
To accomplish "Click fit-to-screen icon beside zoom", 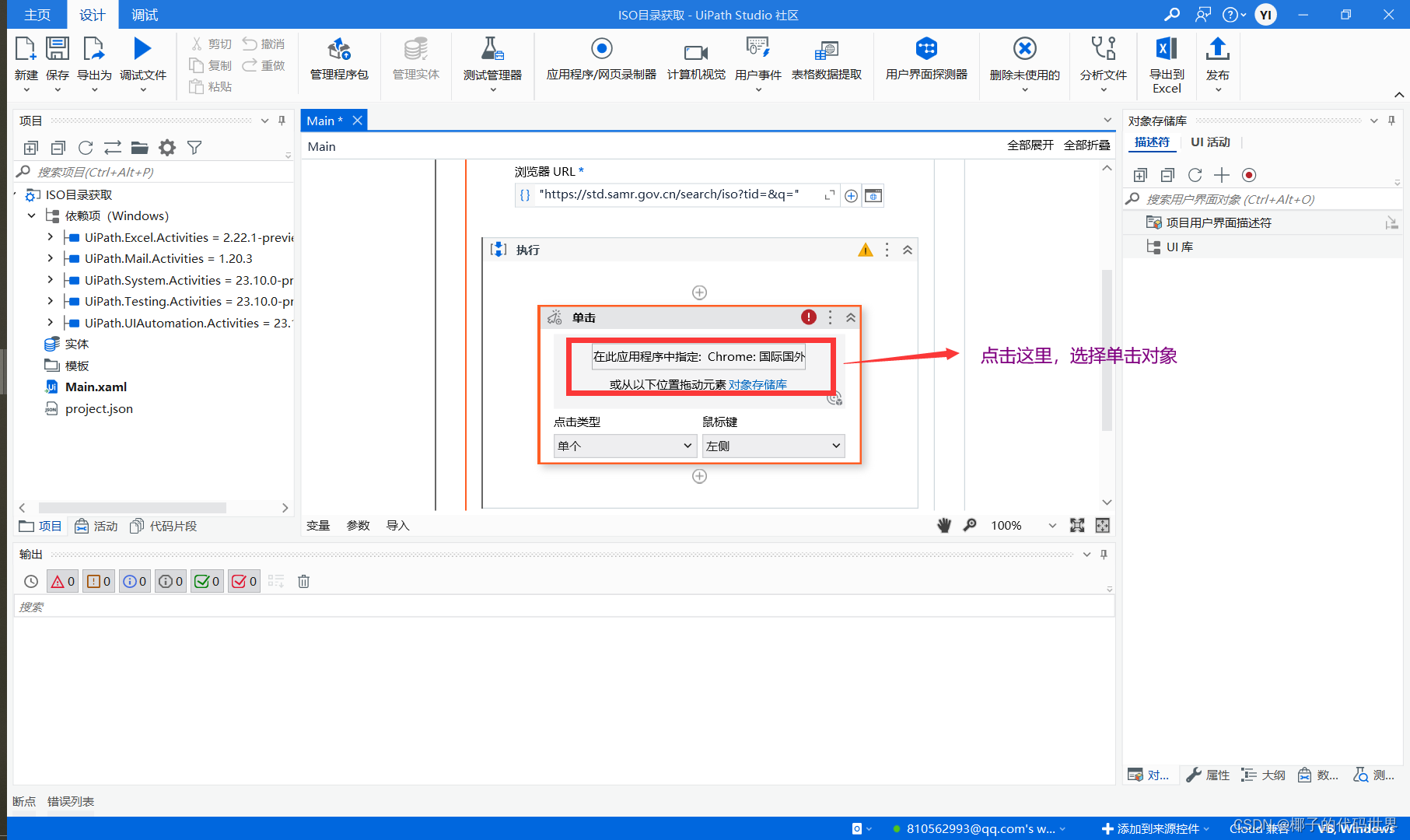I will 1077,526.
